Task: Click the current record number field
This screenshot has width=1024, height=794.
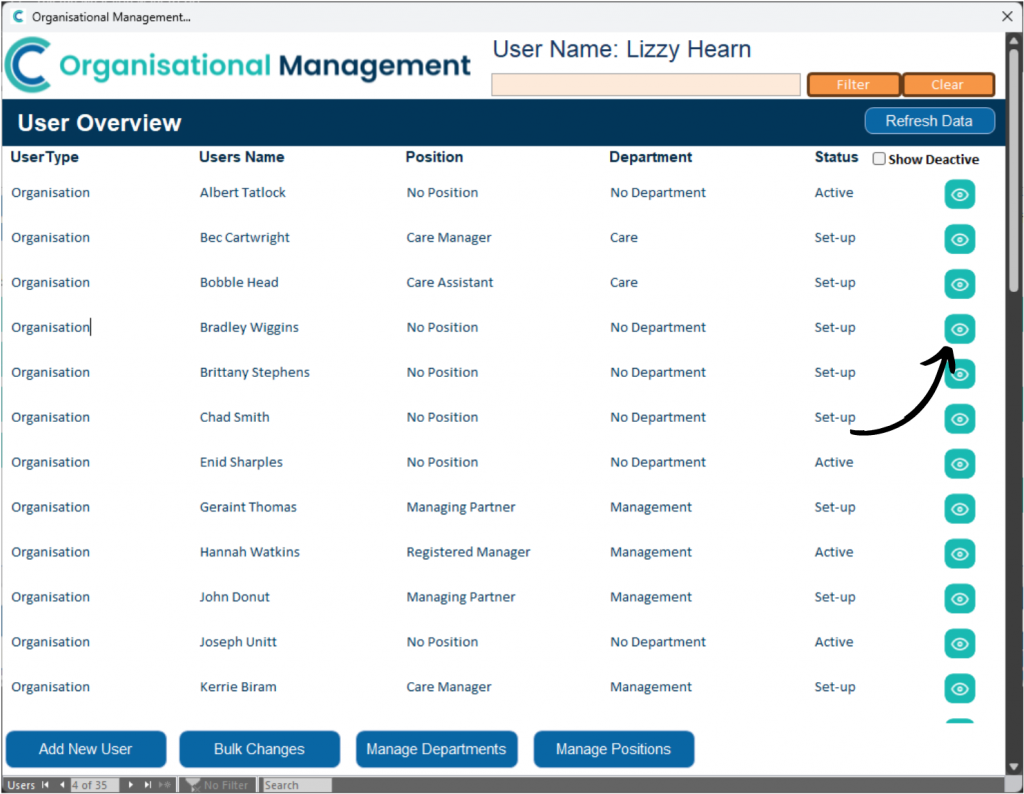Action: 94,785
